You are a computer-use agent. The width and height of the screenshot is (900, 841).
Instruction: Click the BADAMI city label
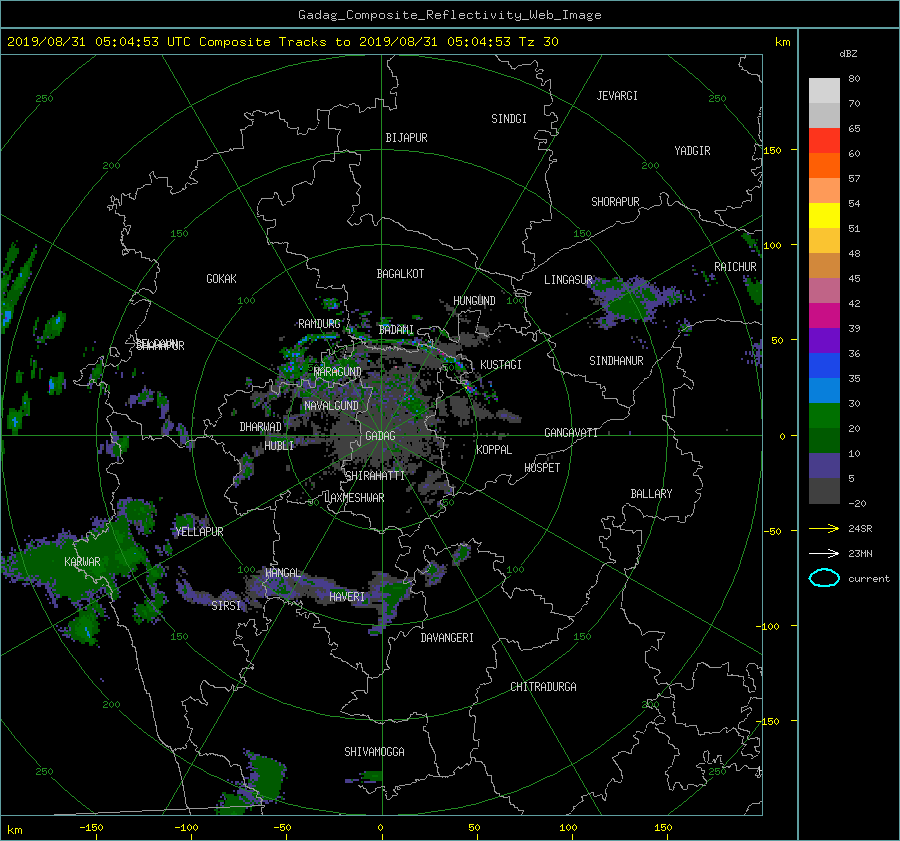tap(396, 330)
